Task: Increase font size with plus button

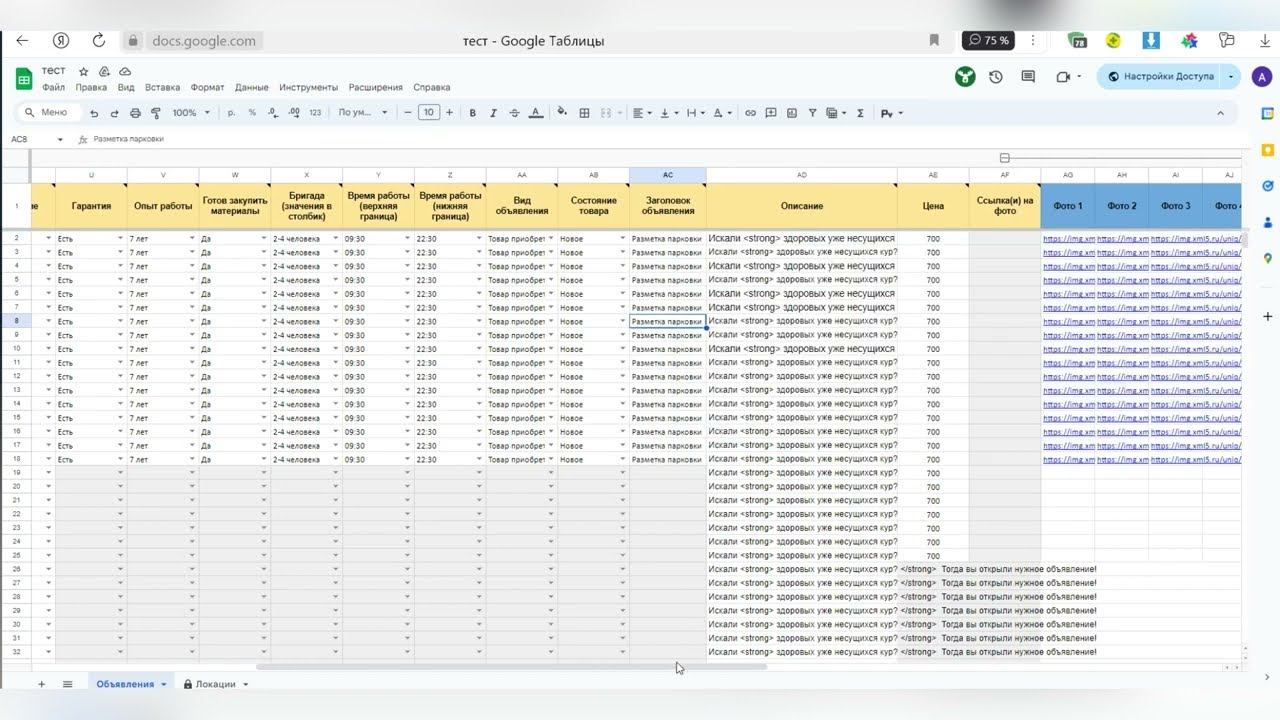Action: (449, 113)
